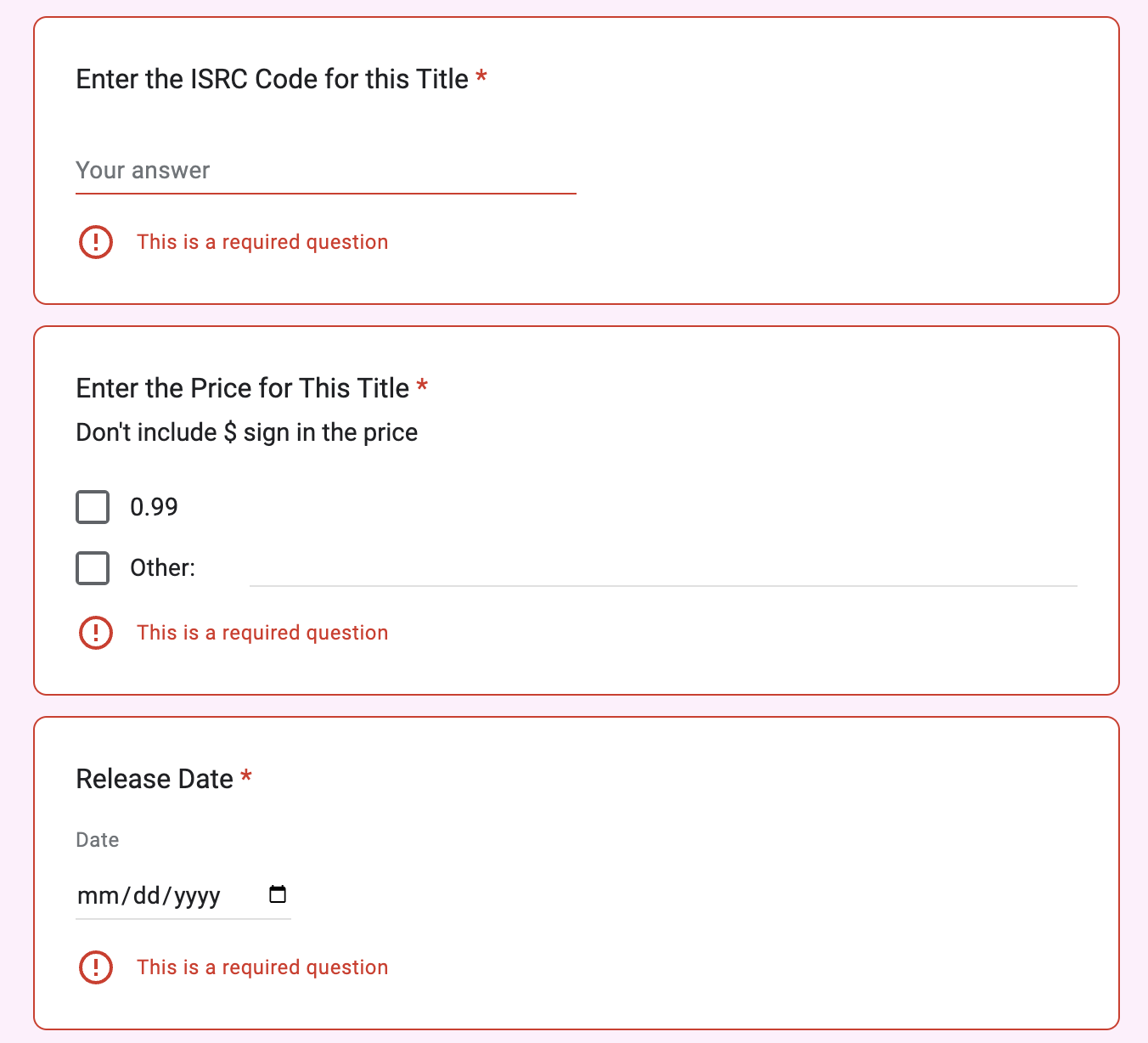Click the small Date label
The height and width of the screenshot is (1043, 1148).
click(x=98, y=840)
